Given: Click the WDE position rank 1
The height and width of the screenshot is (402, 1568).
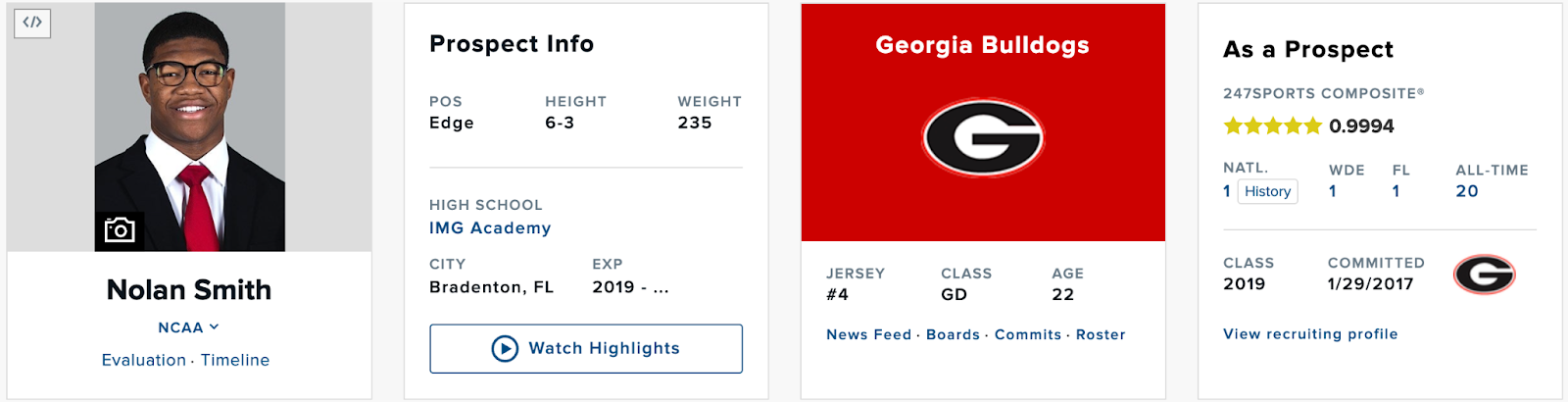Looking at the screenshot, I should point(1333,191).
